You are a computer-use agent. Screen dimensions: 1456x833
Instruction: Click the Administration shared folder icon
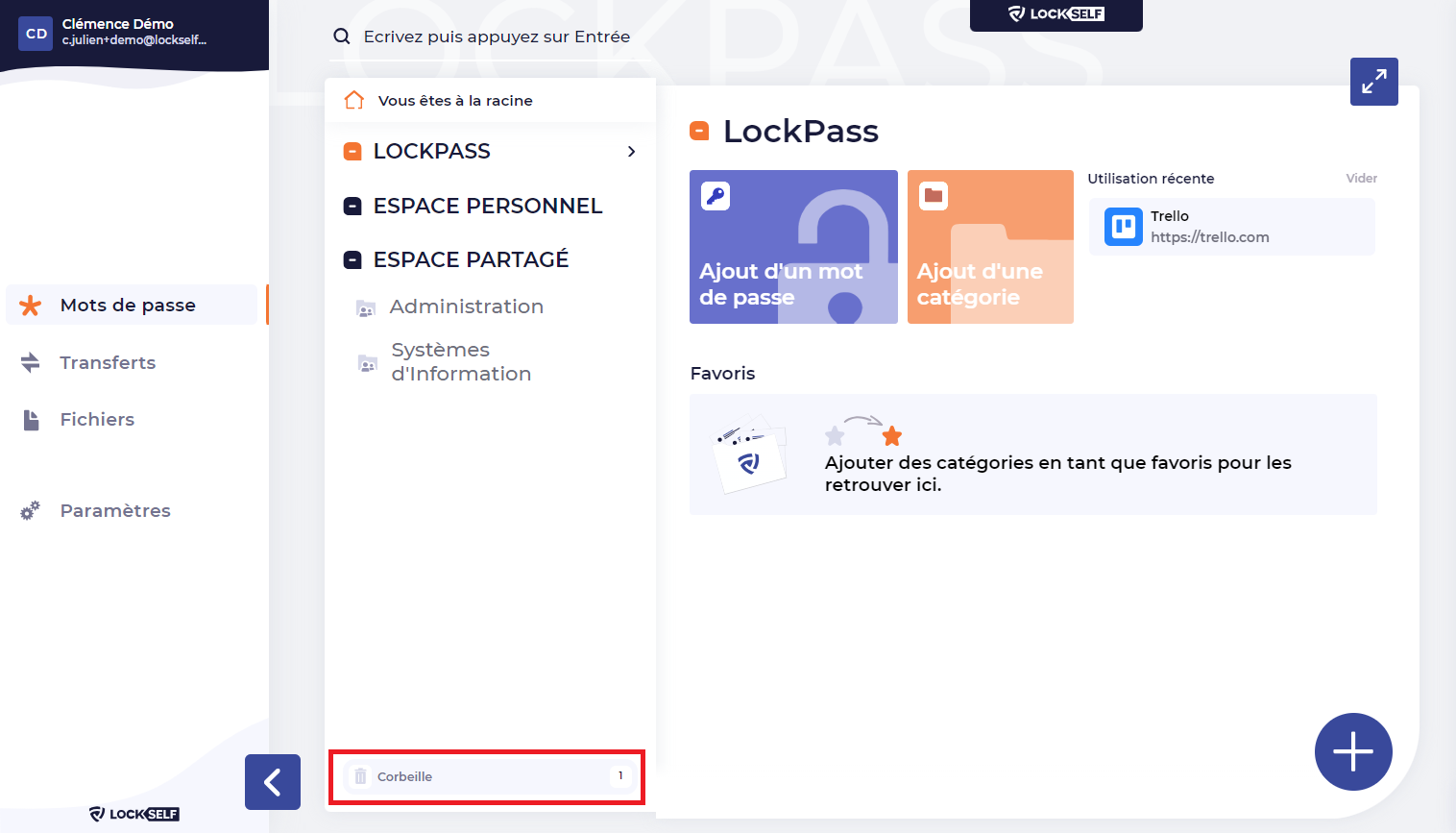coord(366,308)
